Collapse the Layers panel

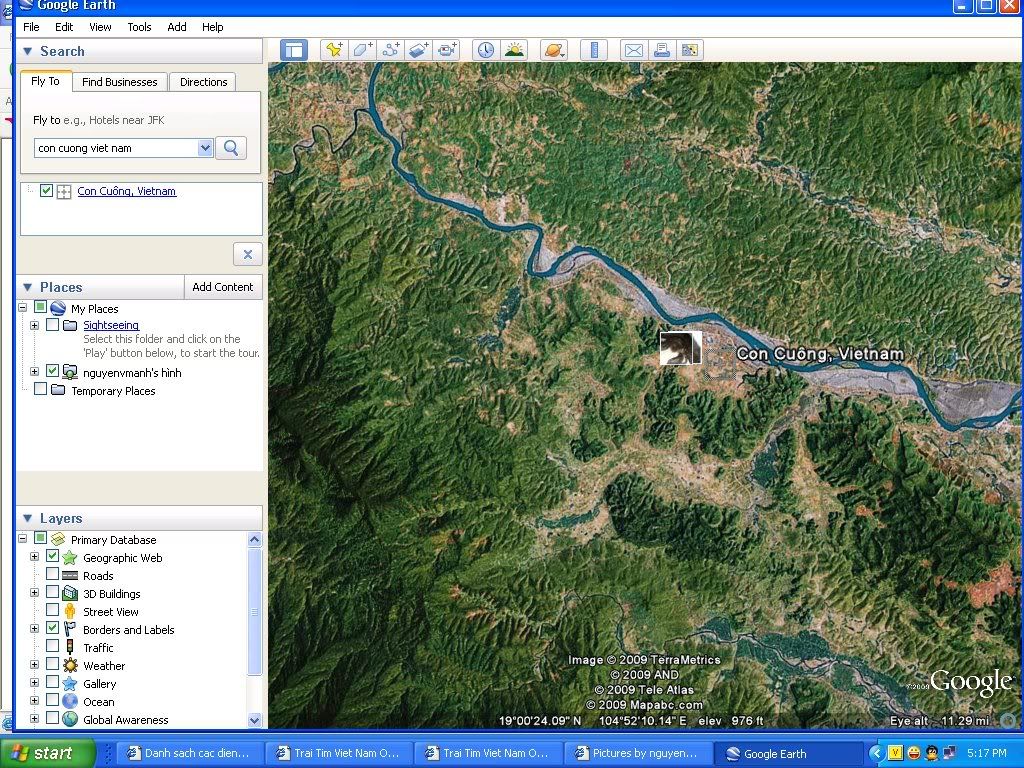(x=27, y=518)
